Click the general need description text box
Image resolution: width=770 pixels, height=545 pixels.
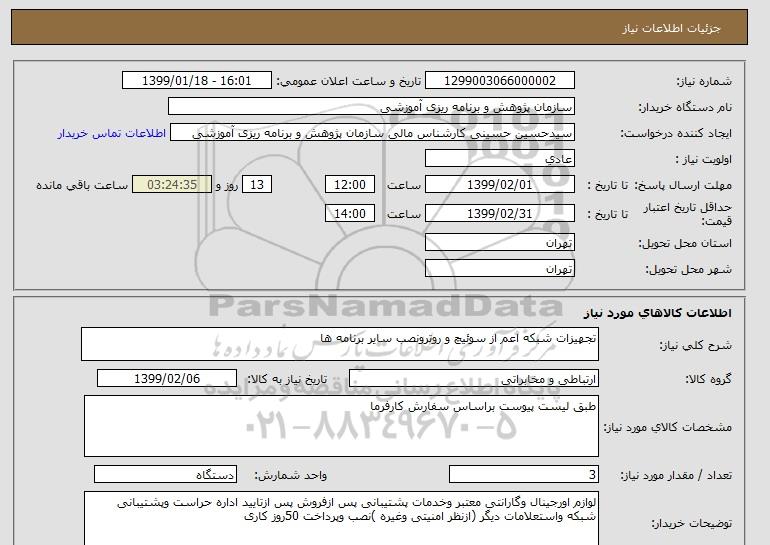click(x=340, y=344)
